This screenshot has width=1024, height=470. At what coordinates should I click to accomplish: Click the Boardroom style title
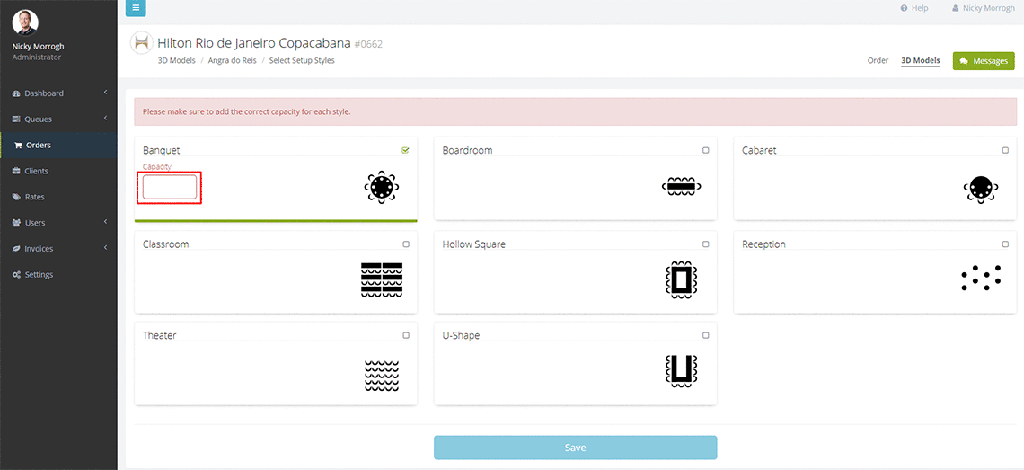coord(467,151)
